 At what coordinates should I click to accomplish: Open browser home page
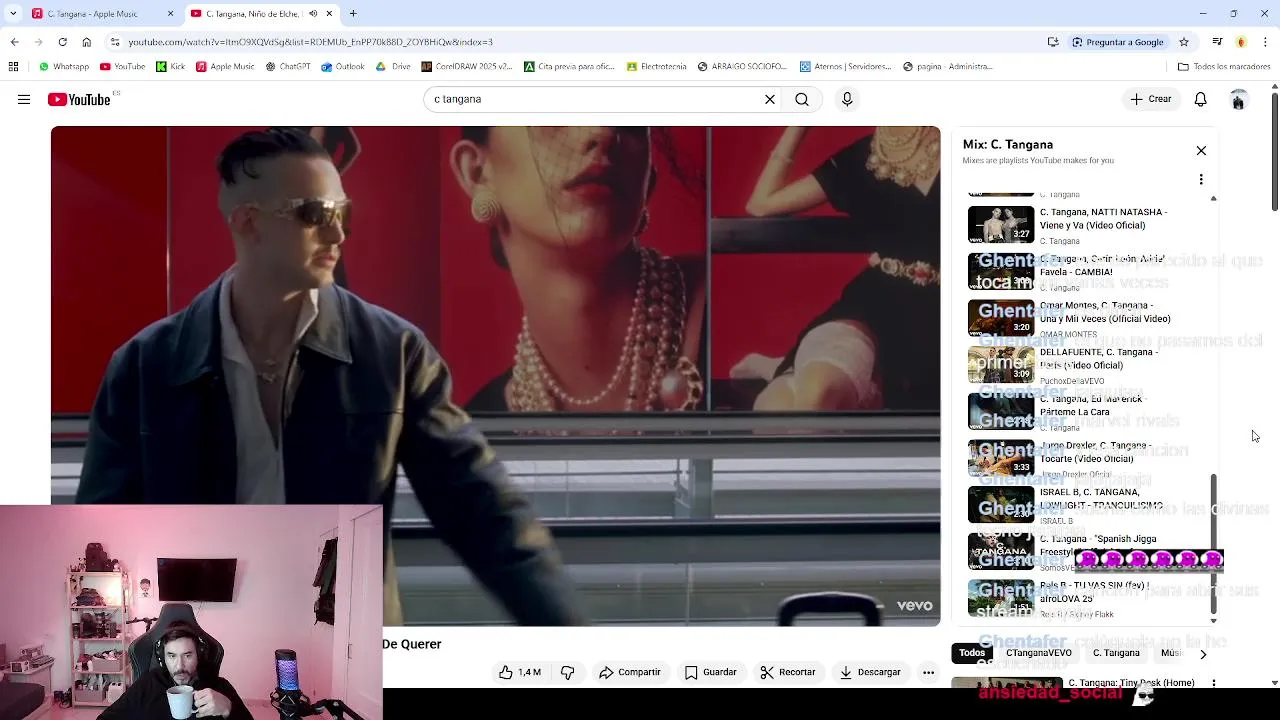click(86, 42)
